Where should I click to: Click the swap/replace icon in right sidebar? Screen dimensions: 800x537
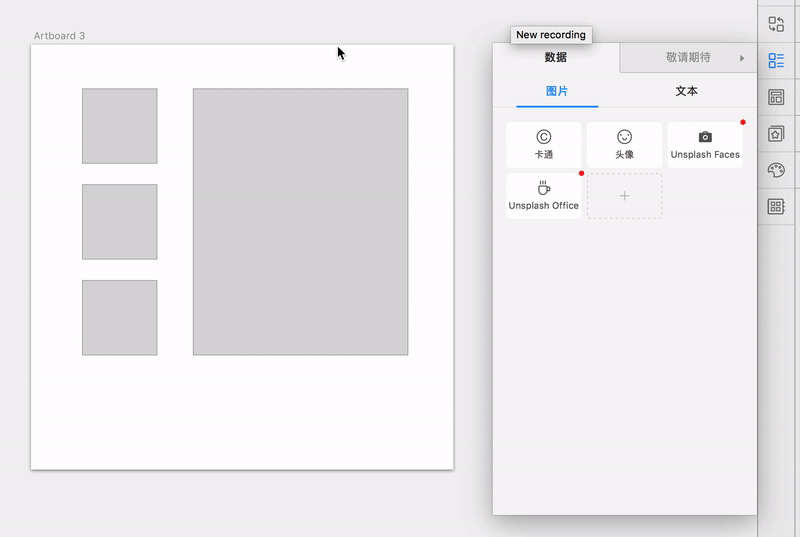[x=776, y=24]
